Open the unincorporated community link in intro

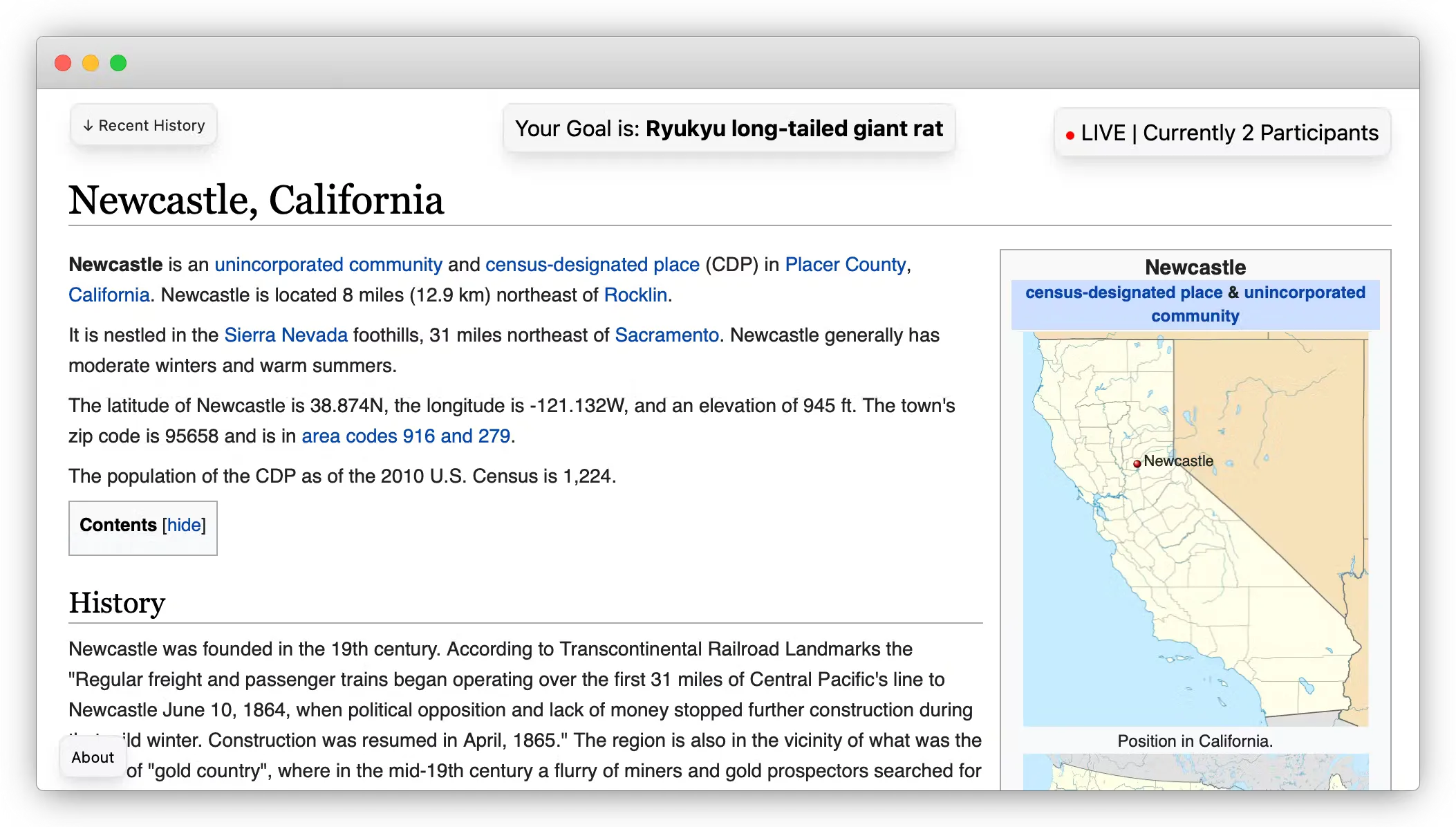point(328,265)
